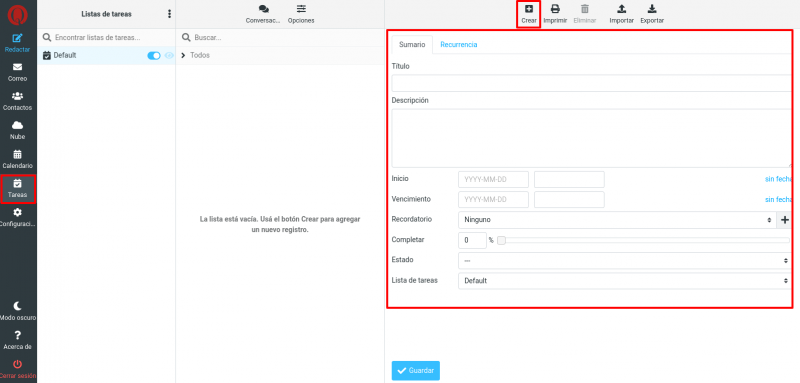The image size is (800, 383).
Task: Click the Vencimiento date field
Action: click(x=493, y=199)
